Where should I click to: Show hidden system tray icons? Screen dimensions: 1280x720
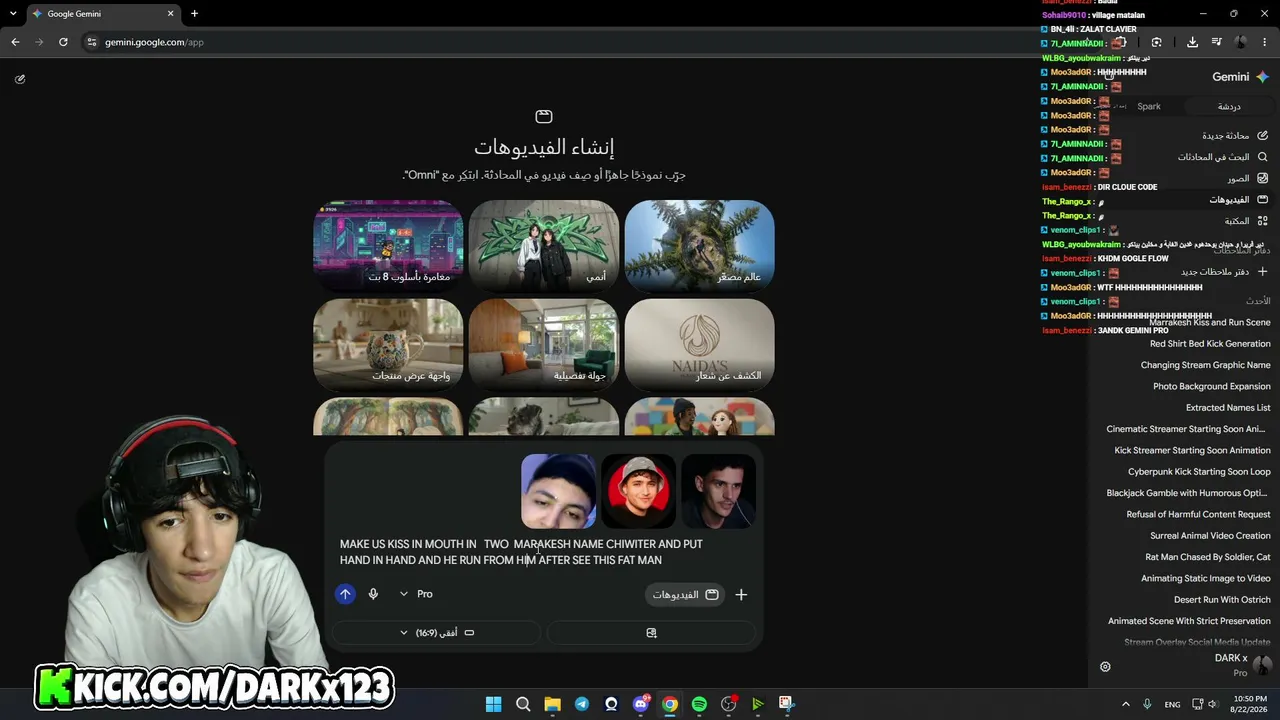(1125, 704)
